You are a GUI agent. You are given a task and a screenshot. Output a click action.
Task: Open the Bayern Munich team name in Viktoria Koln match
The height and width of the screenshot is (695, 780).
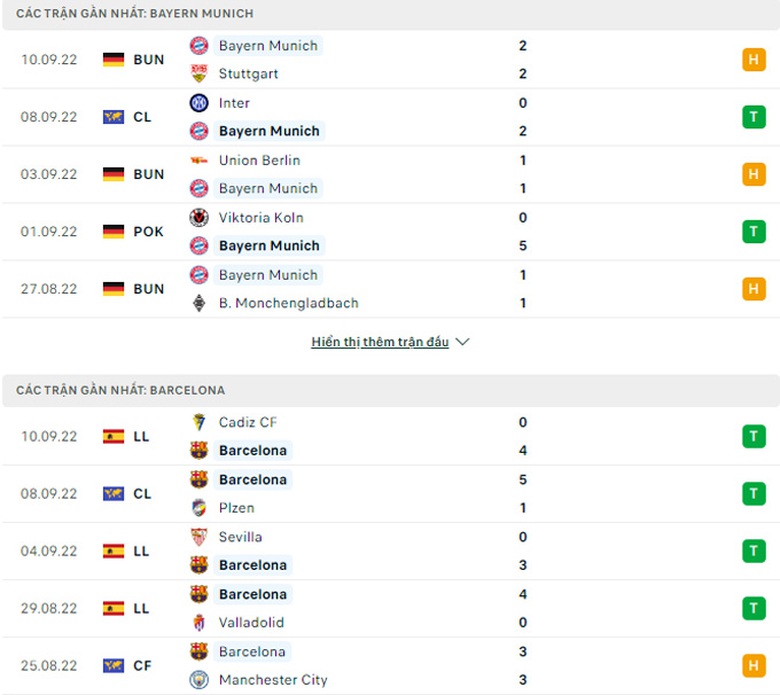[x=269, y=246]
